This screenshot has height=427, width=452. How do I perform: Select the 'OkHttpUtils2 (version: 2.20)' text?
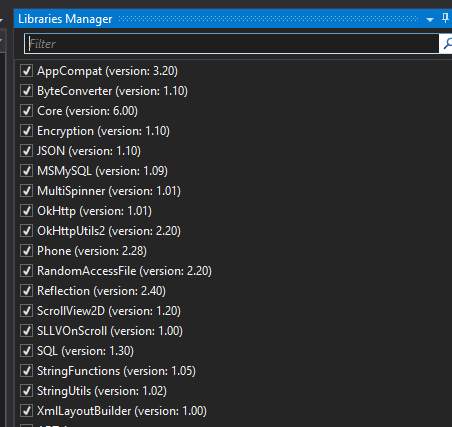109,231
